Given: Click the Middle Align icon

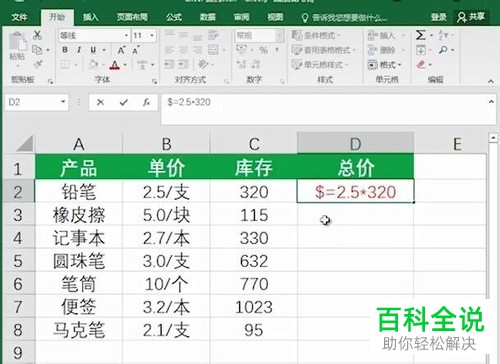Looking at the screenshot, I should 183,35.
